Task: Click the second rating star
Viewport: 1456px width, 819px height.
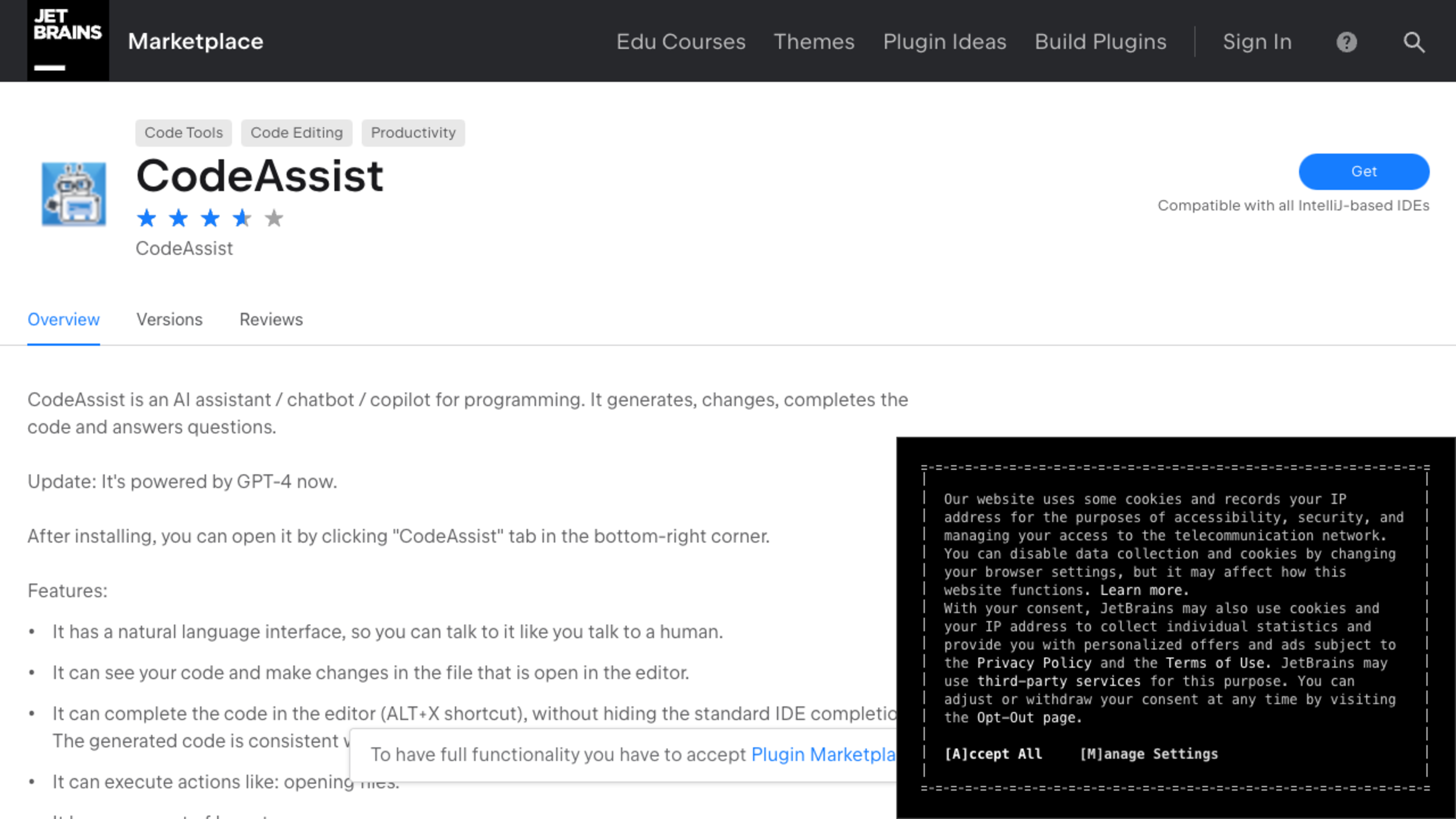Action: (179, 218)
